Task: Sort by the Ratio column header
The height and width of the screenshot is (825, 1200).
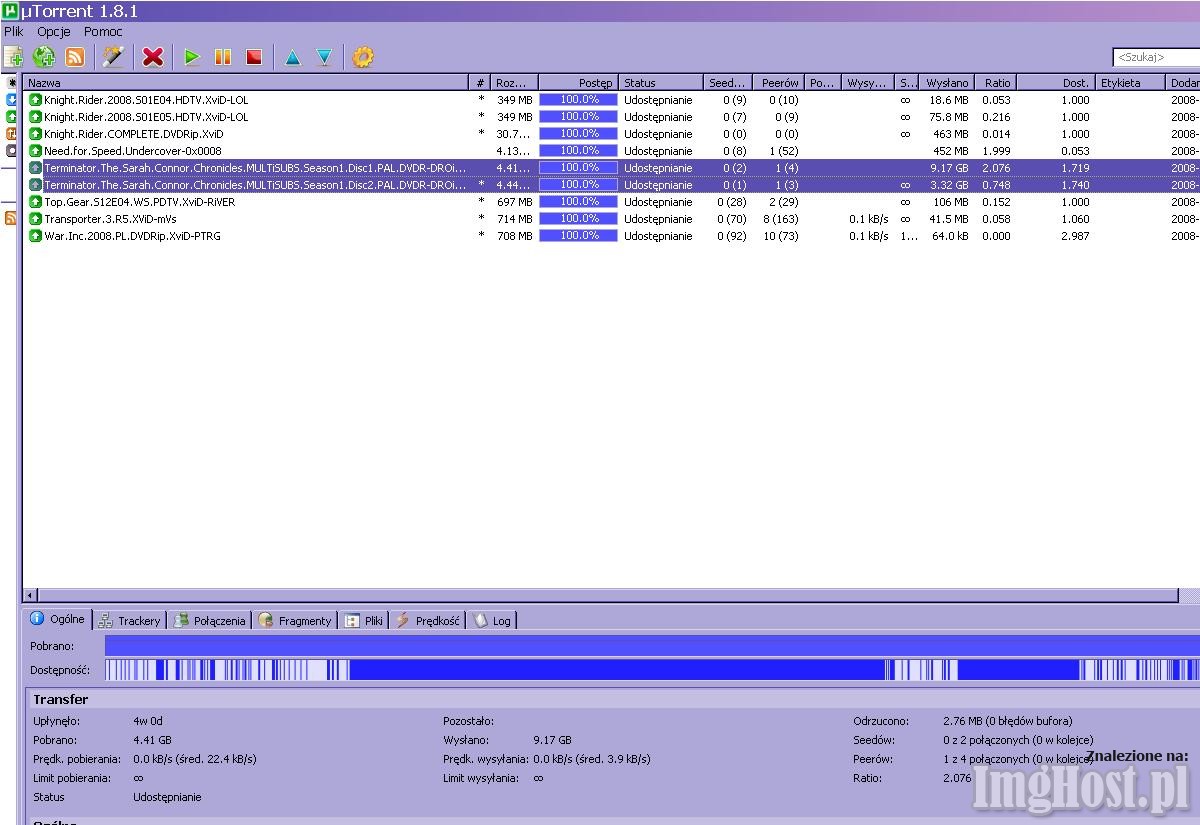Action: tap(996, 83)
